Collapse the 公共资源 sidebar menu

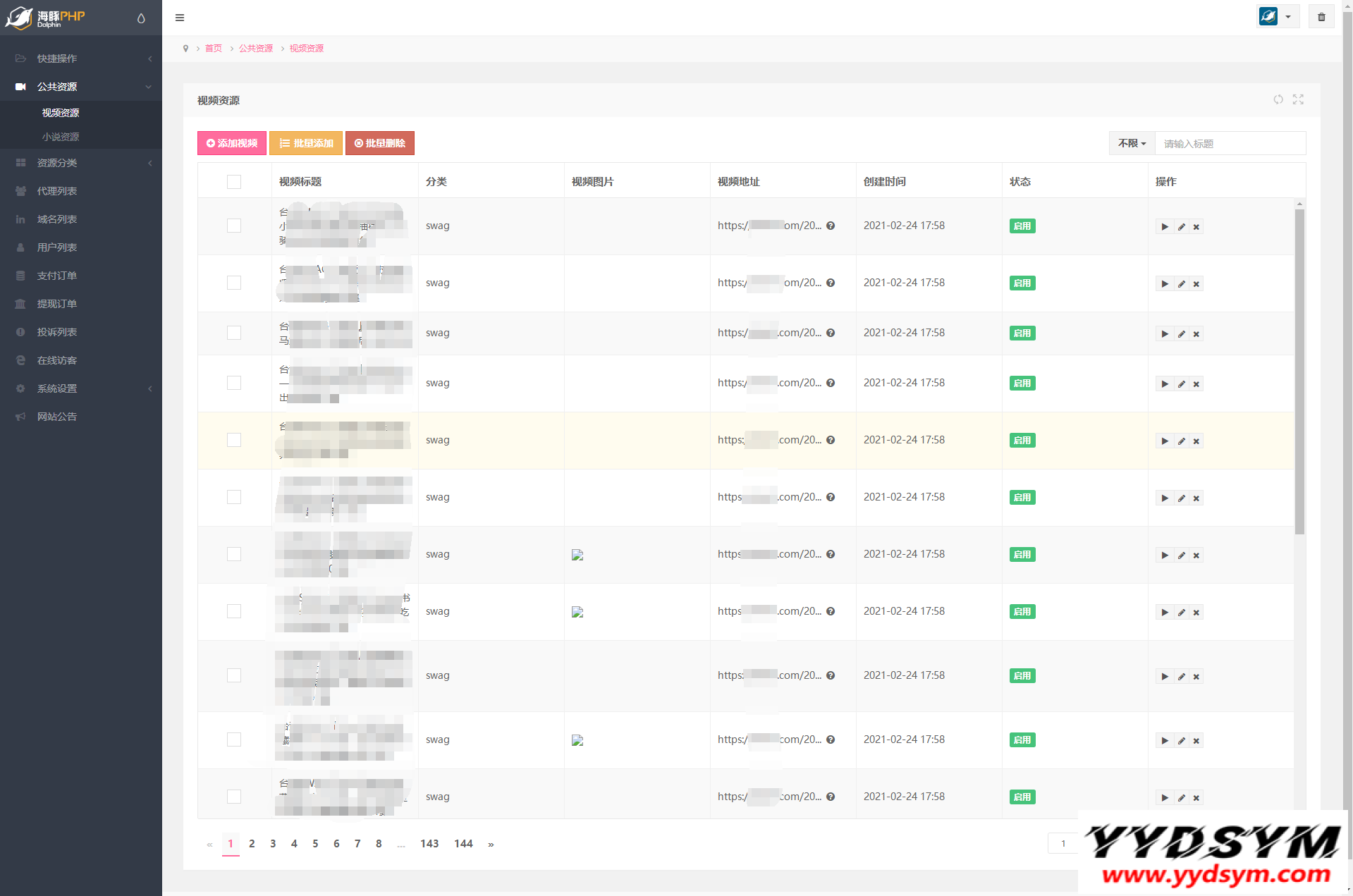(81, 87)
